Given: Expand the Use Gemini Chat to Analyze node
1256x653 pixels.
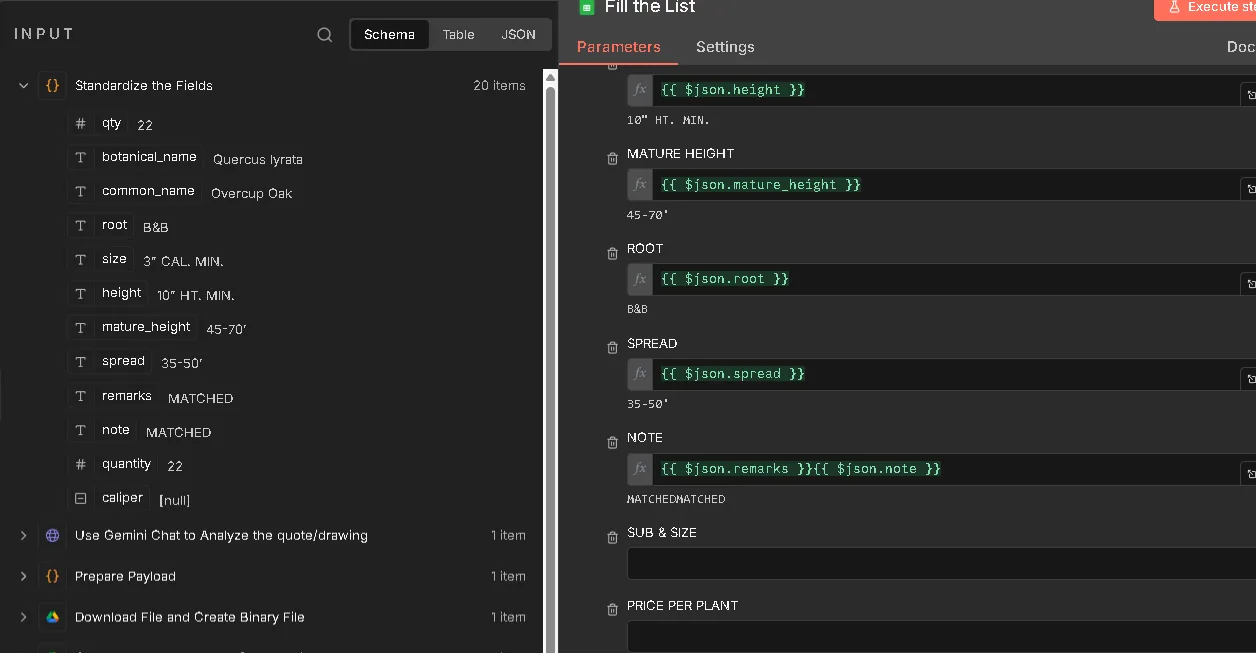Looking at the screenshot, I should click(x=23, y=536).
